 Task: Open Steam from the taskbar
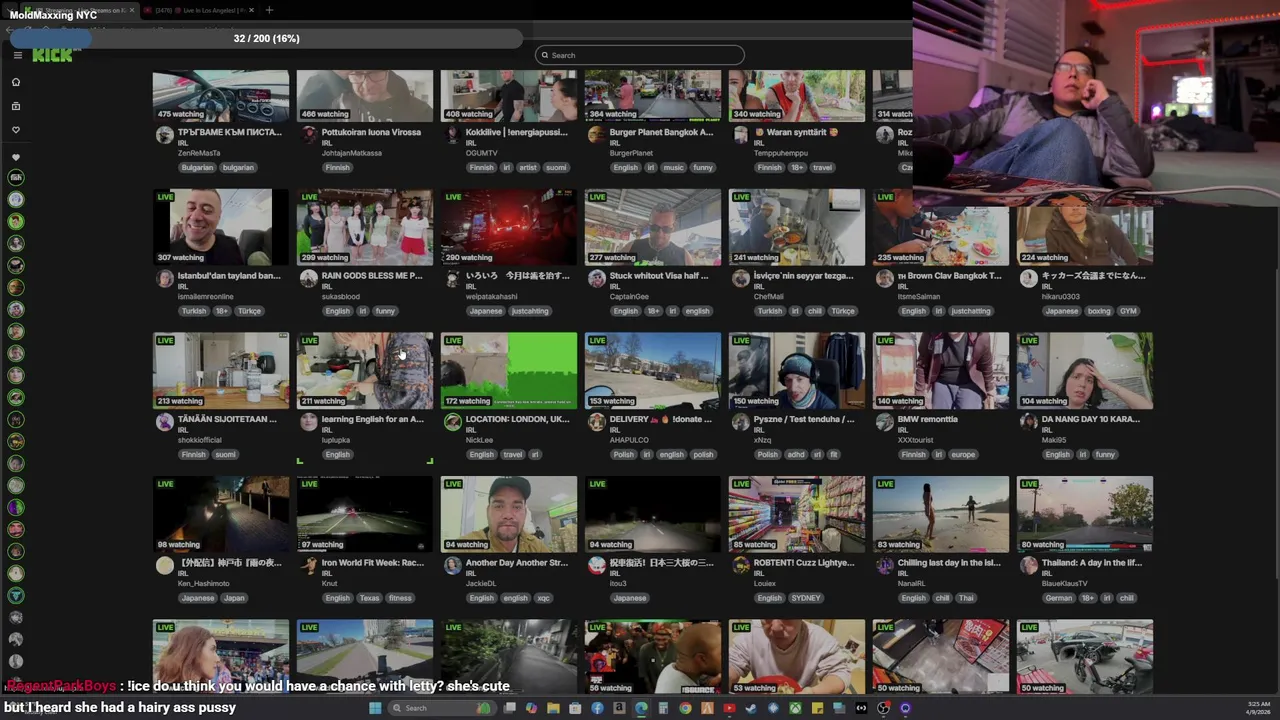tap(751, 708)
